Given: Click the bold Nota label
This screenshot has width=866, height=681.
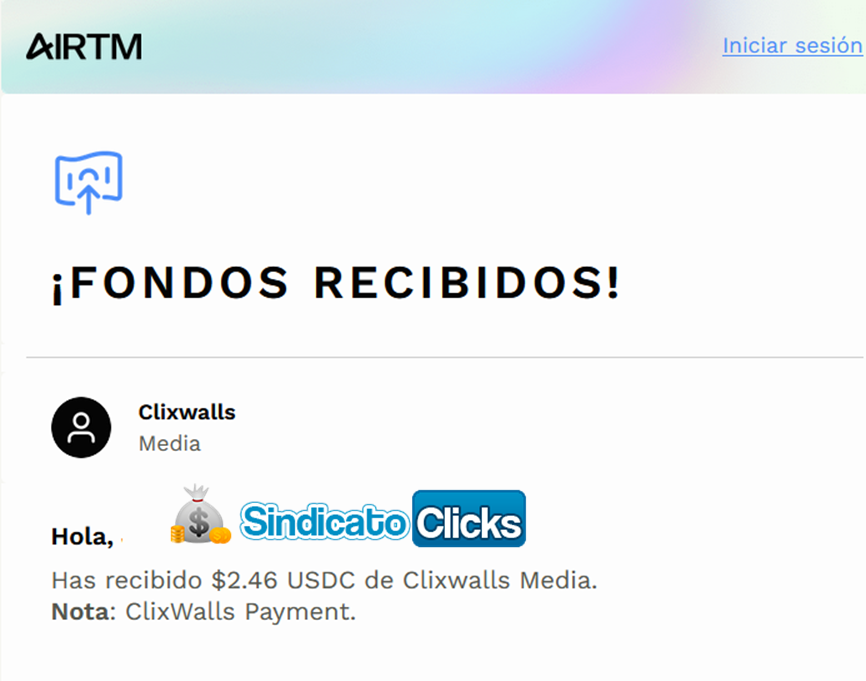Looking at the screenshot, I should pyautogui.click(x=81, y=612).
